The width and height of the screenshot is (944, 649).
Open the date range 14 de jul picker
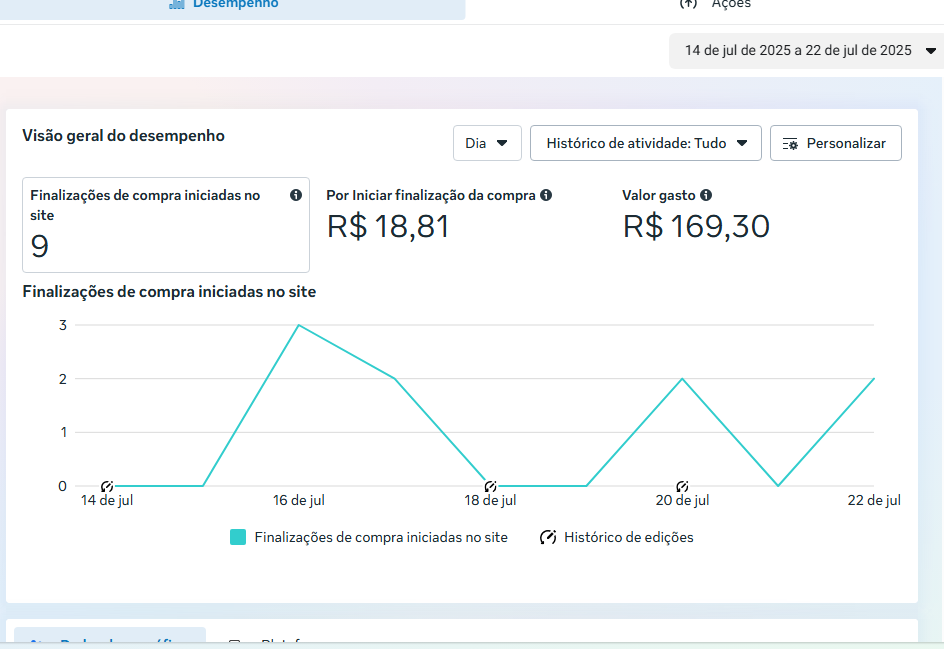point(806,50)
